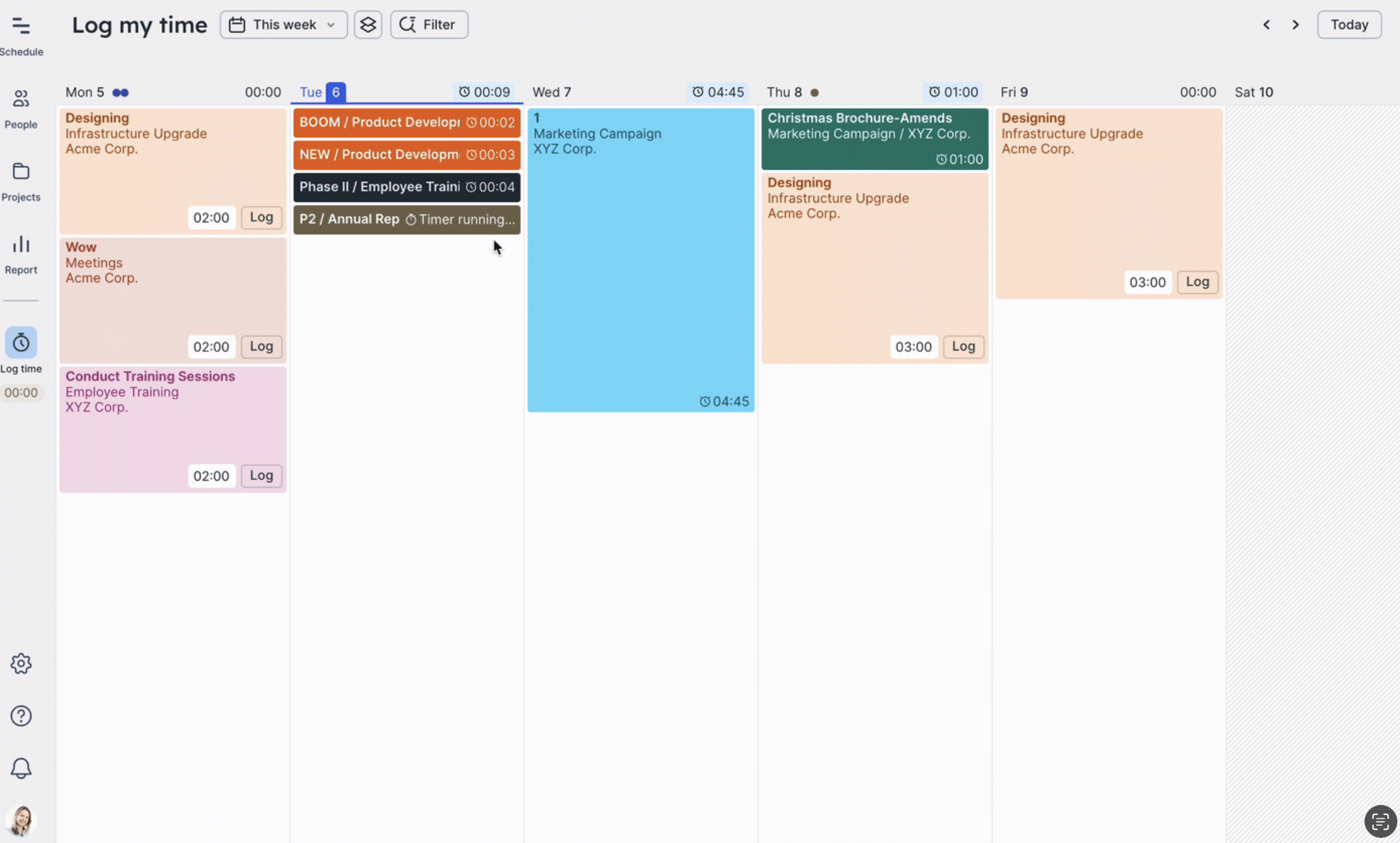This screenshot has height=843, width=1400.
Task: Open the help question-mark icon
Action: tap(21, 715)
